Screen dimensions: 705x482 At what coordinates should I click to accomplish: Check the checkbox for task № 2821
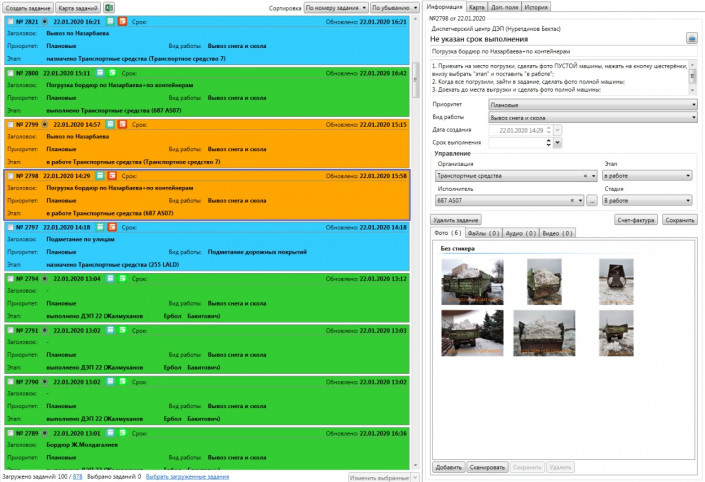point(10,21)
